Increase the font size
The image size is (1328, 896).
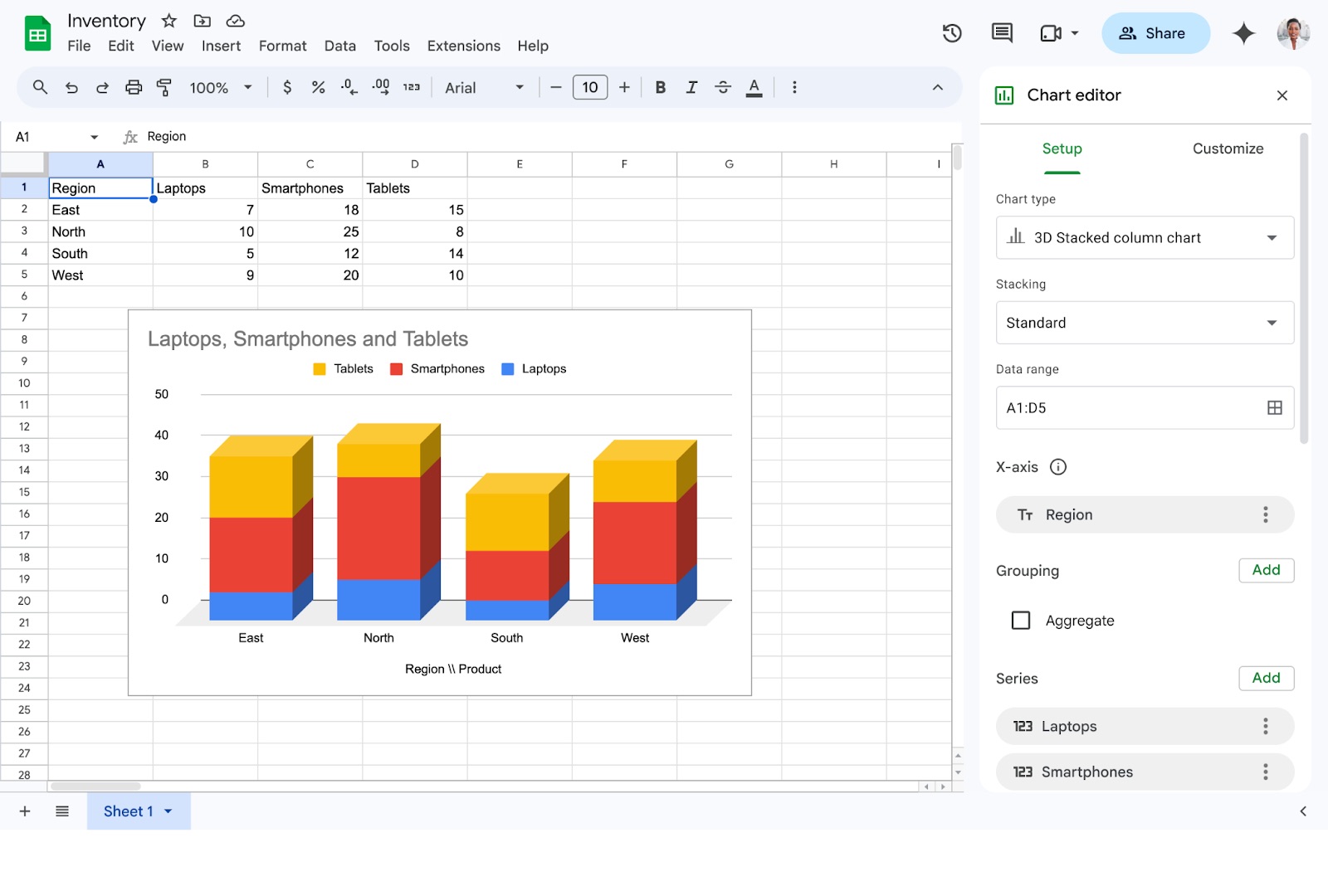pyautogui.click(x=624, y=87)
